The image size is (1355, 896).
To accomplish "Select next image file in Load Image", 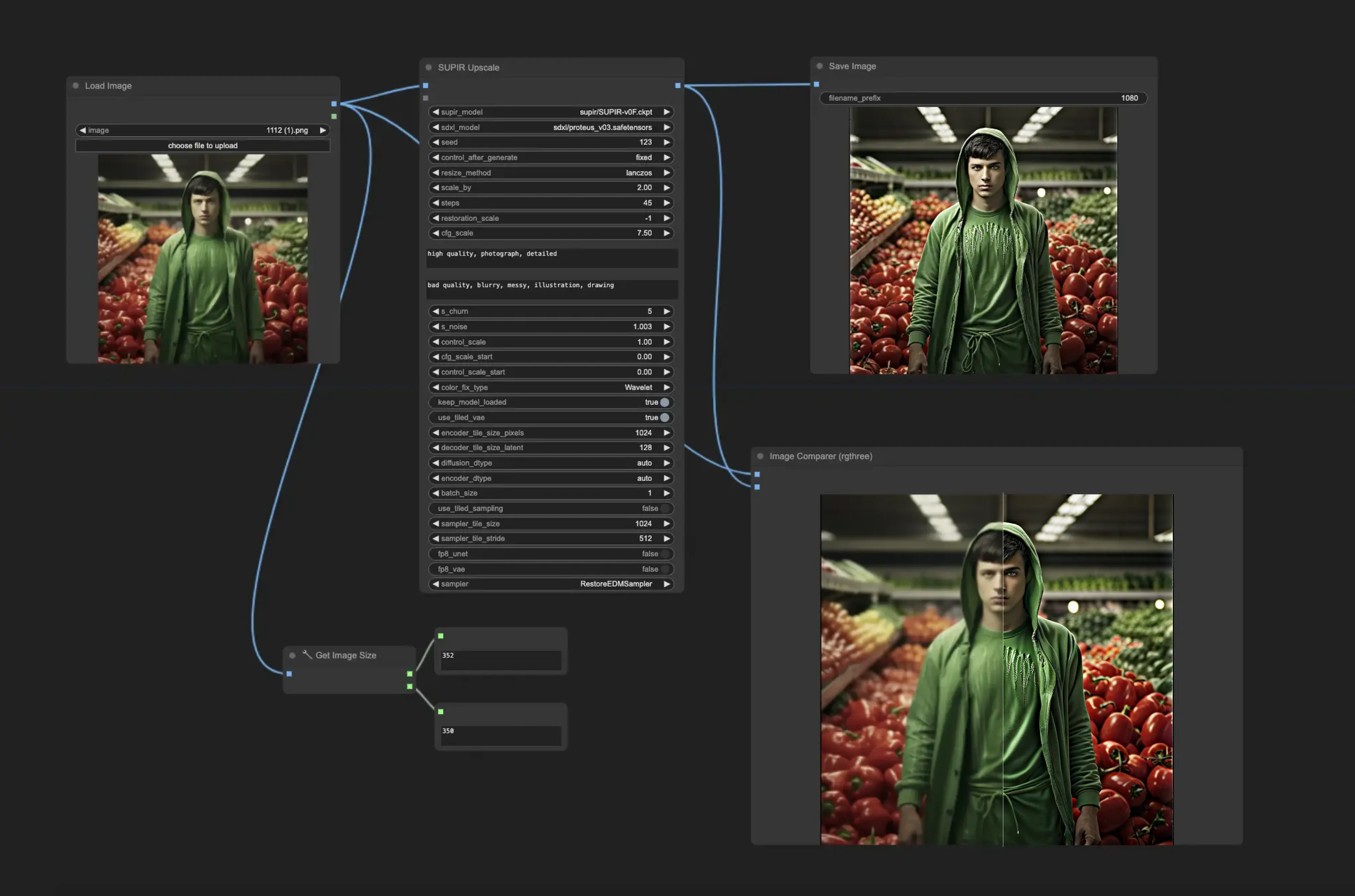I will (x=322, y=130).
